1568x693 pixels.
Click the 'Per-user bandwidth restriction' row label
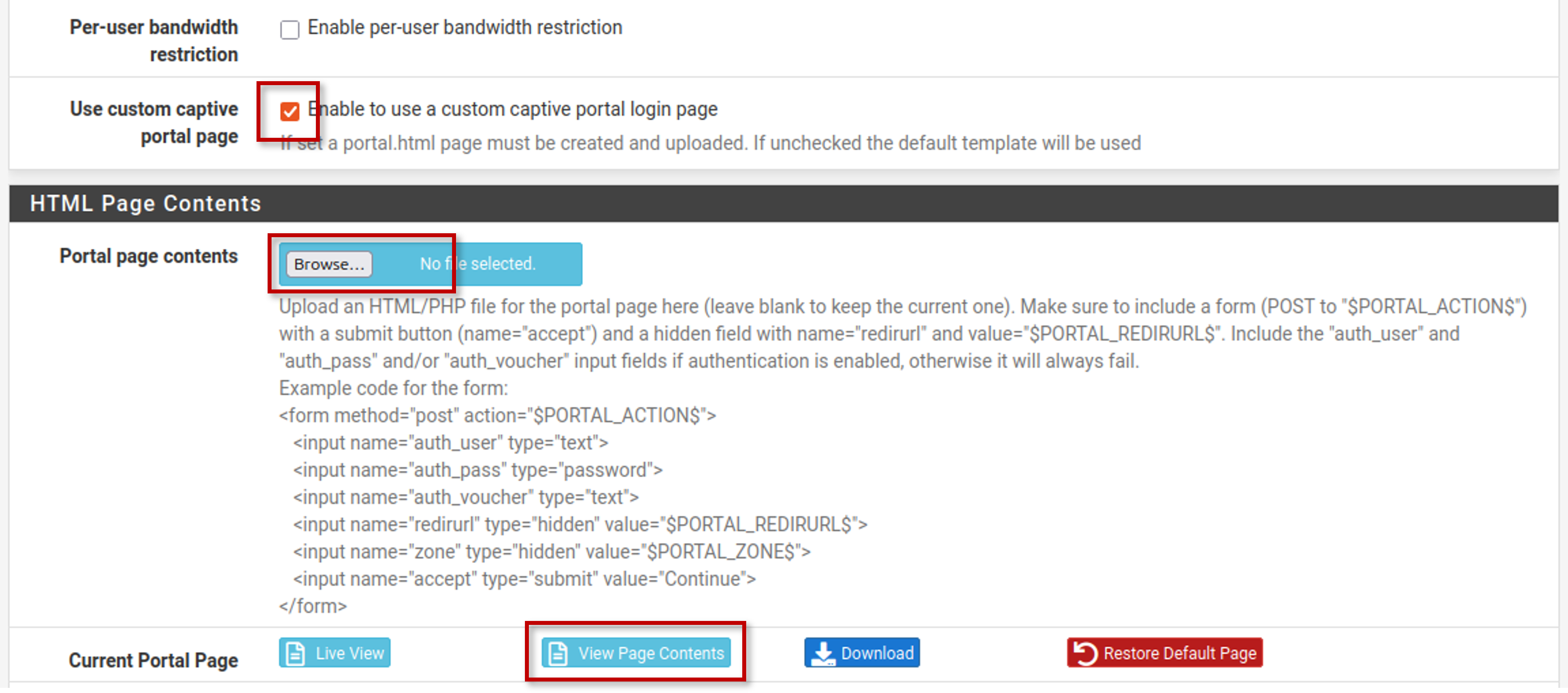(x=154, y=42)
